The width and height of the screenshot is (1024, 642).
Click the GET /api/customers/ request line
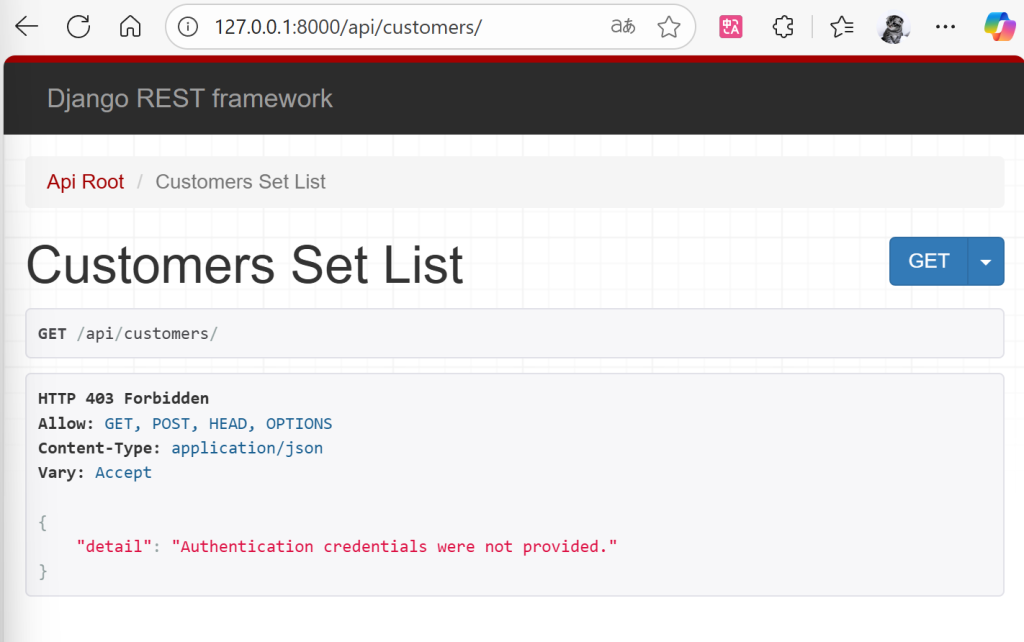128,333
